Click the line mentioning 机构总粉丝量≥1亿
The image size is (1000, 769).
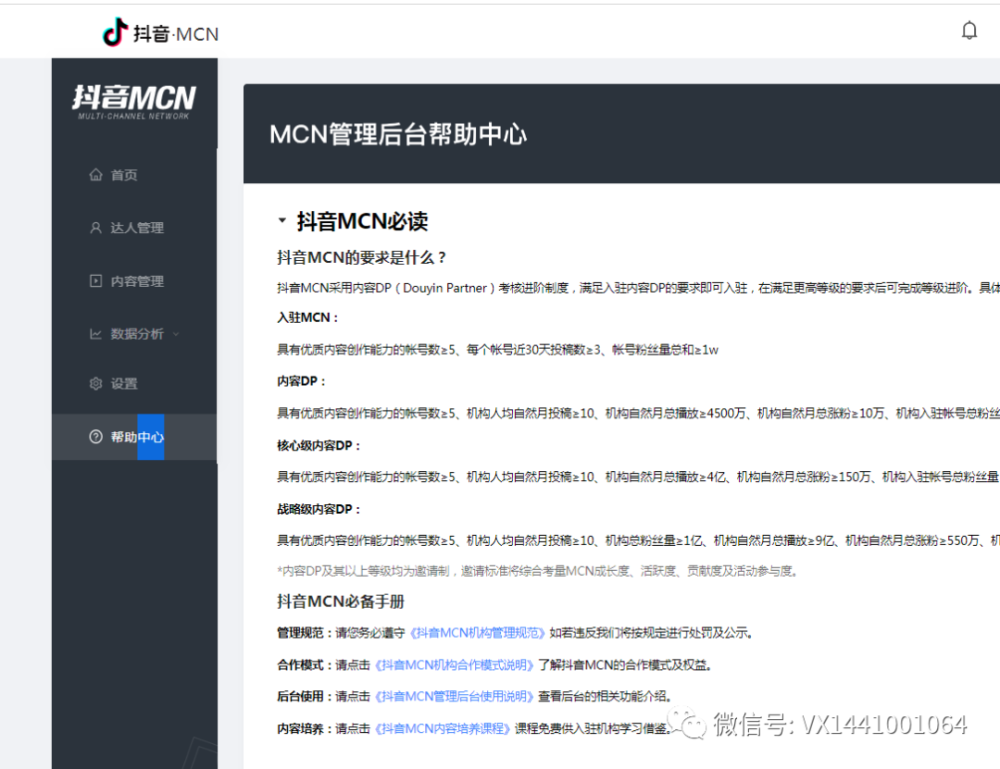coord(638,541)
